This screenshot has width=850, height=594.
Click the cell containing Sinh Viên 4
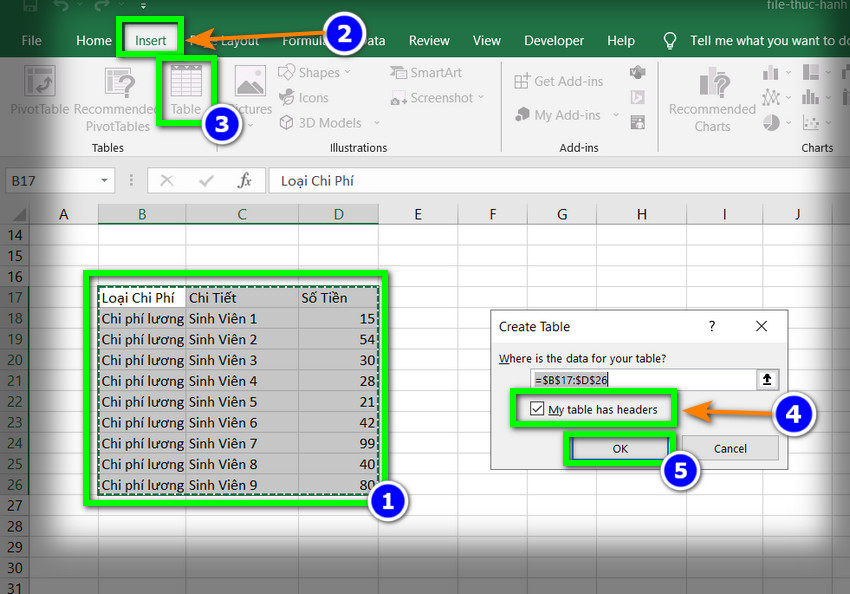click(x=242, y=381)
